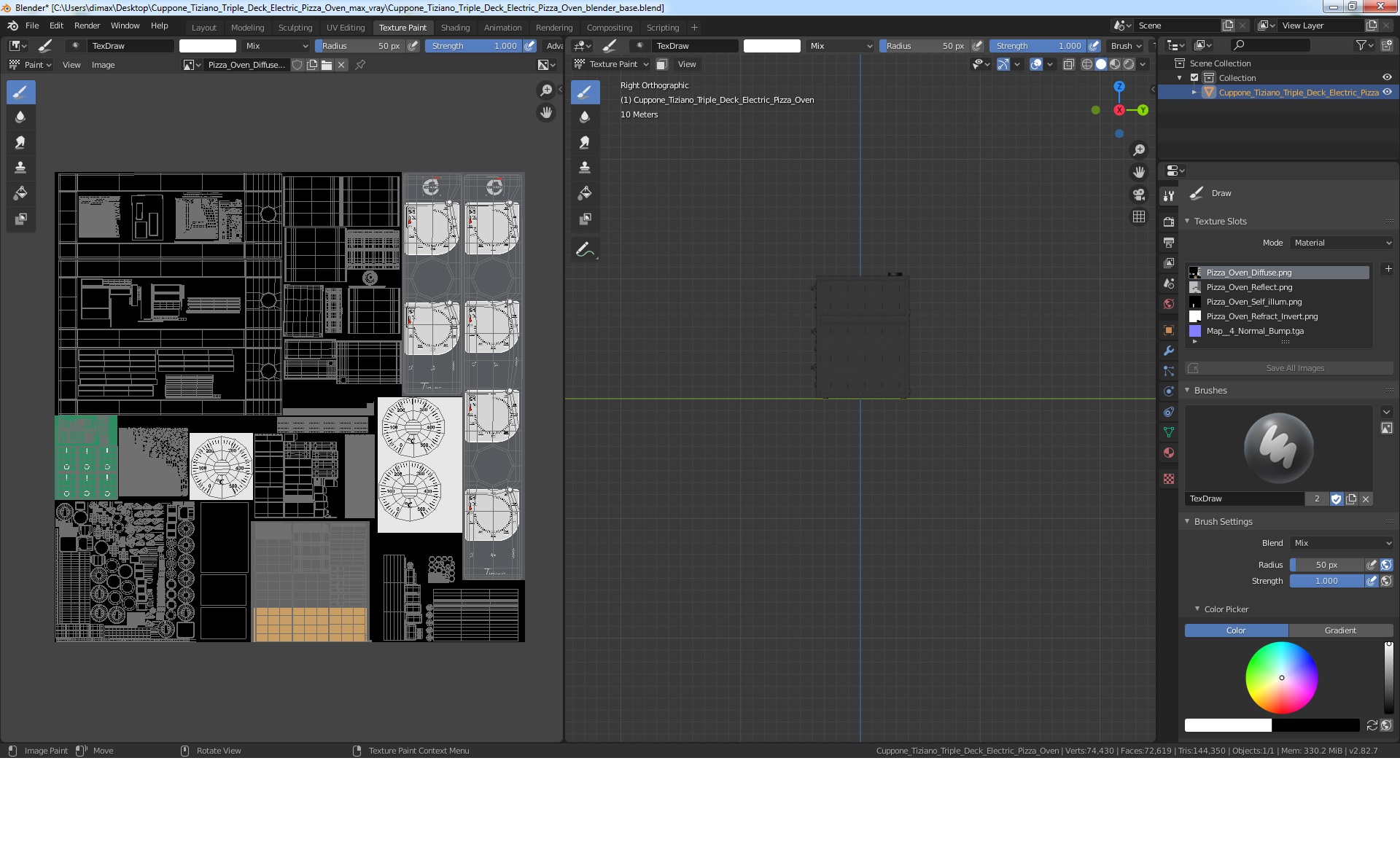Activate the Annotate tool in viewport
The height and width of the screenshot is (844, 1400).
(585, 250)
